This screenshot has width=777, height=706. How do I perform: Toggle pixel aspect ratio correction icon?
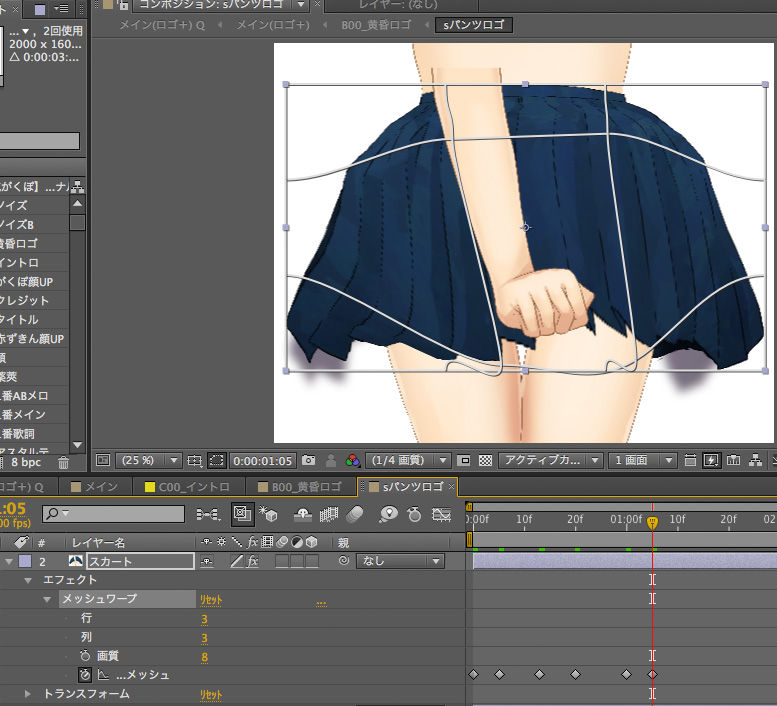point(690,460)
